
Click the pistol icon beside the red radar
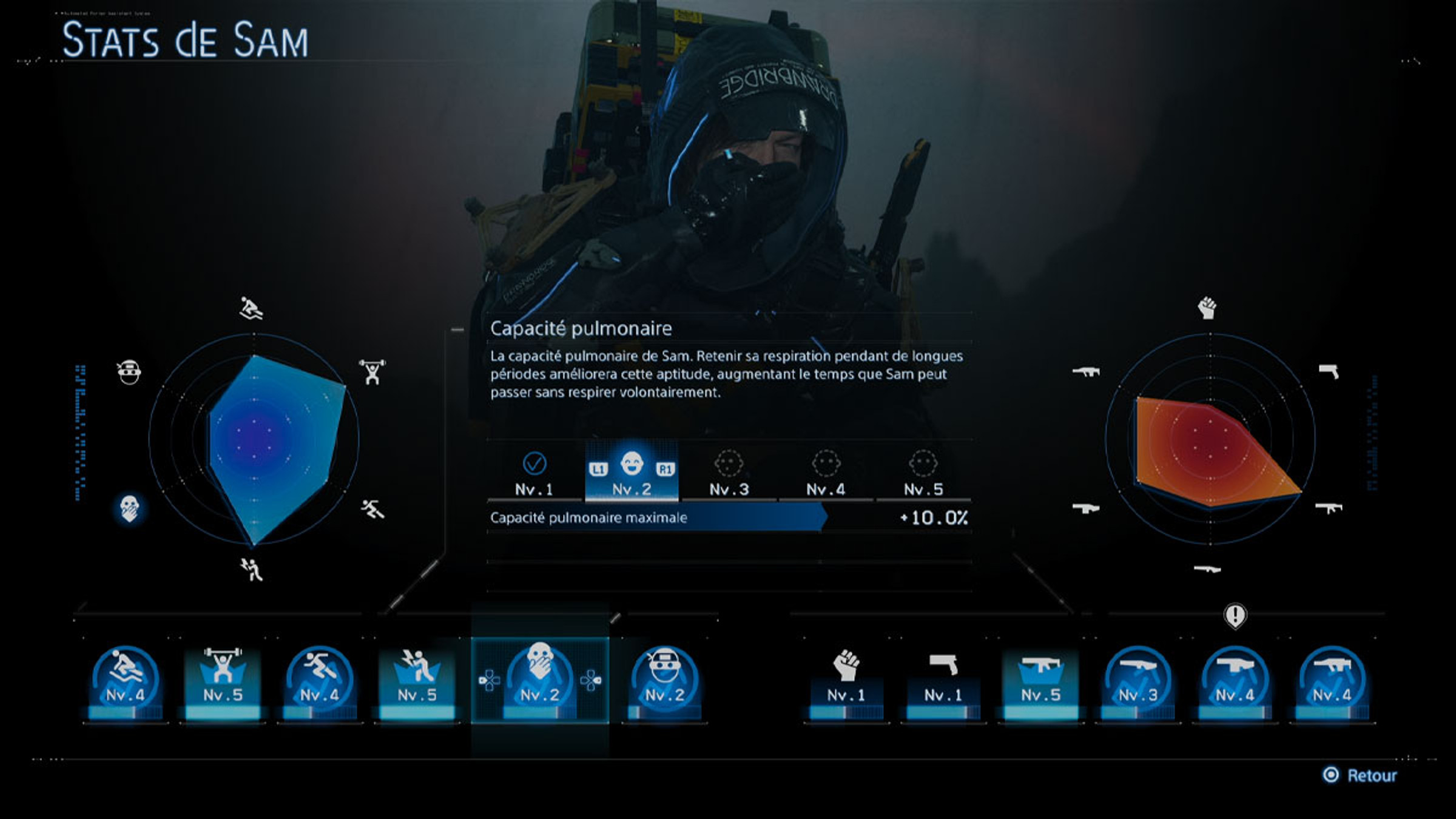(x=1329, y=371)
